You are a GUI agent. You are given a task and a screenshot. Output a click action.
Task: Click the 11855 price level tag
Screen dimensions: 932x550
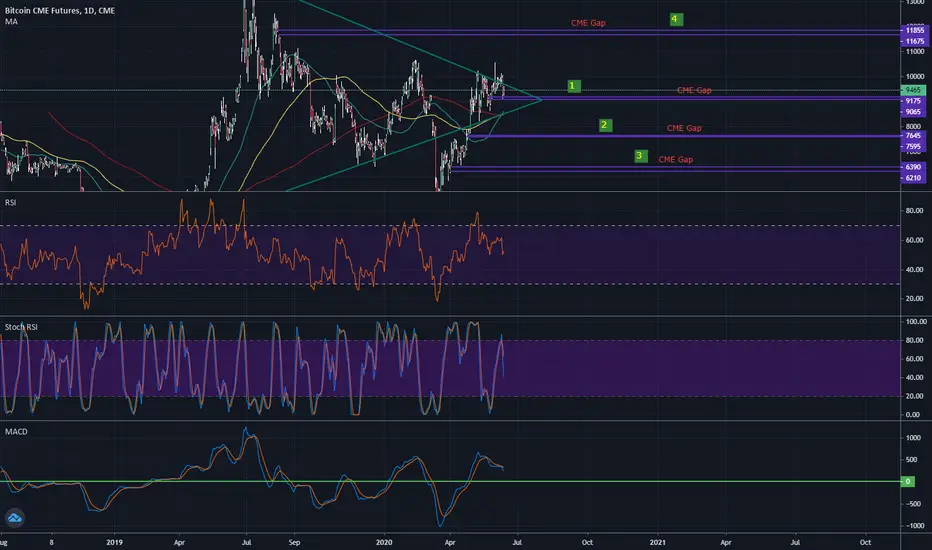point(914,30)
